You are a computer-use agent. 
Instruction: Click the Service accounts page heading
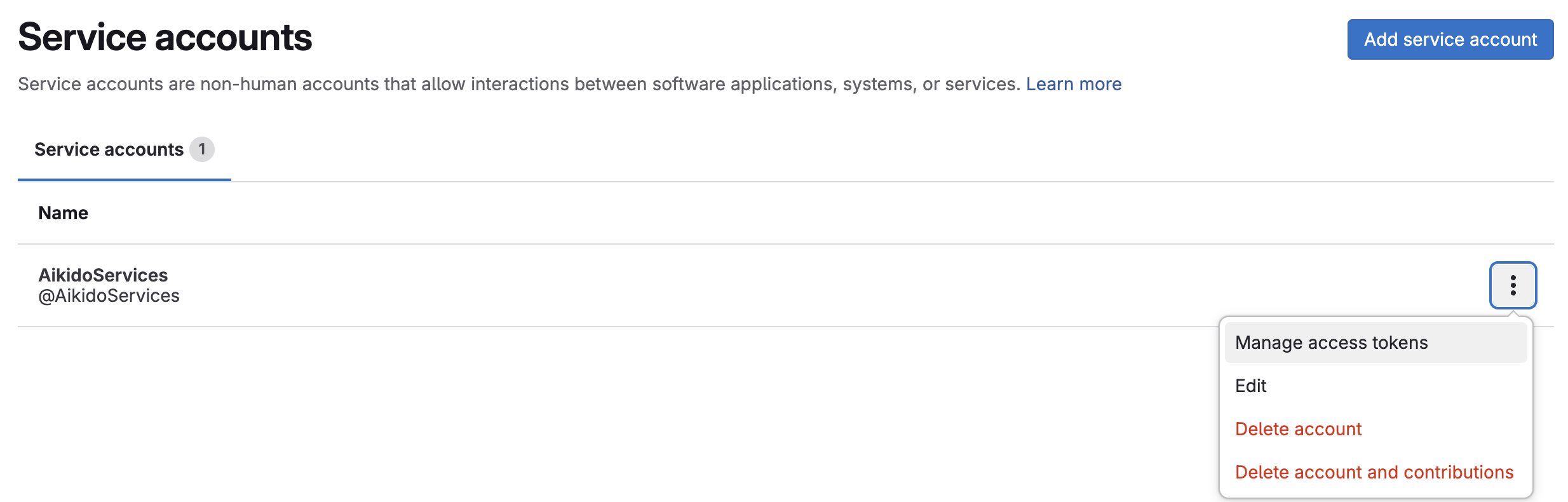click(165, 36)
